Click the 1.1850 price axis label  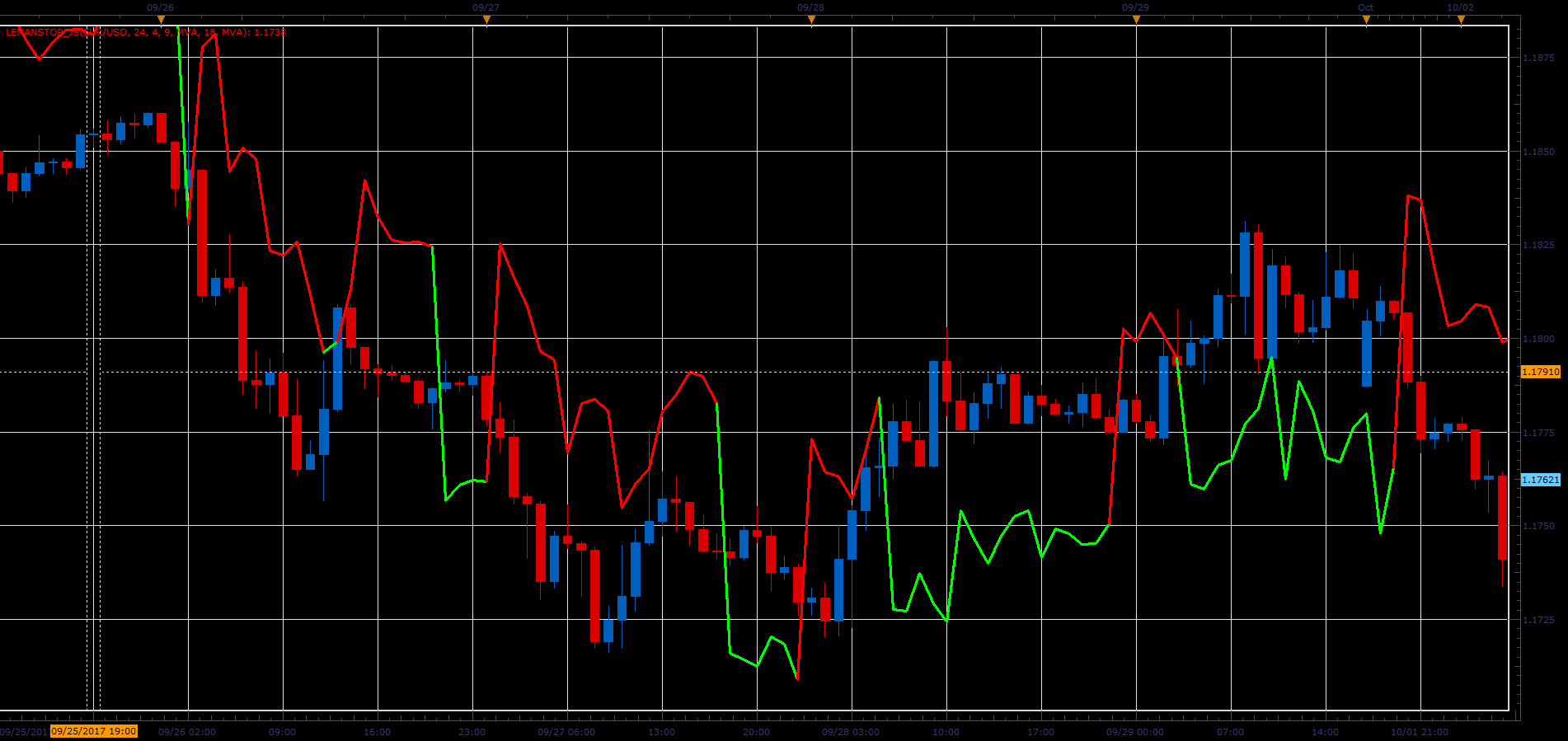(1538, 152)
